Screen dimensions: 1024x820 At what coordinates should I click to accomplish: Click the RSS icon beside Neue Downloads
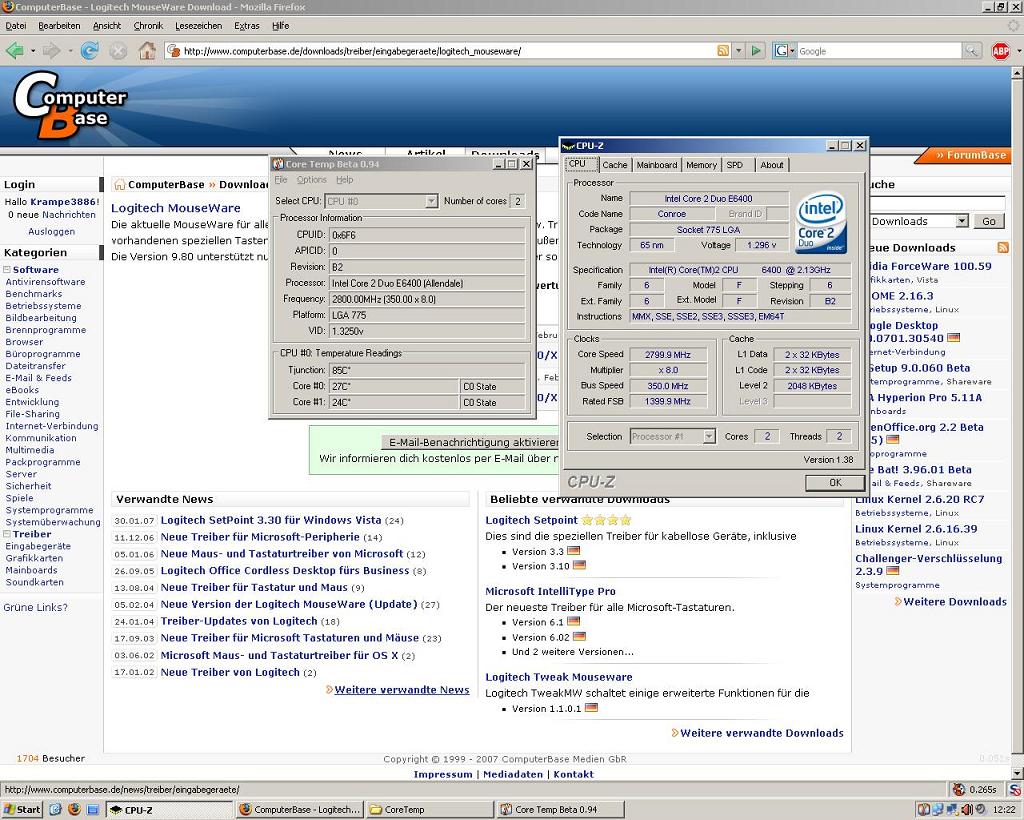pyautogui.click(x=1003, y=247)
